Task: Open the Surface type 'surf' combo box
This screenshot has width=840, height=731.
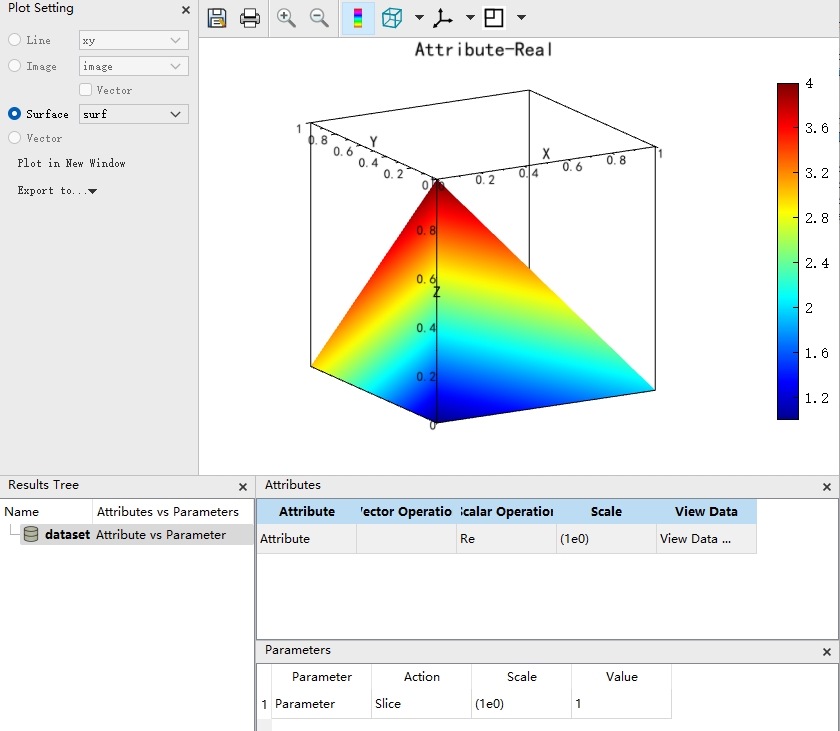Action: 134,114
